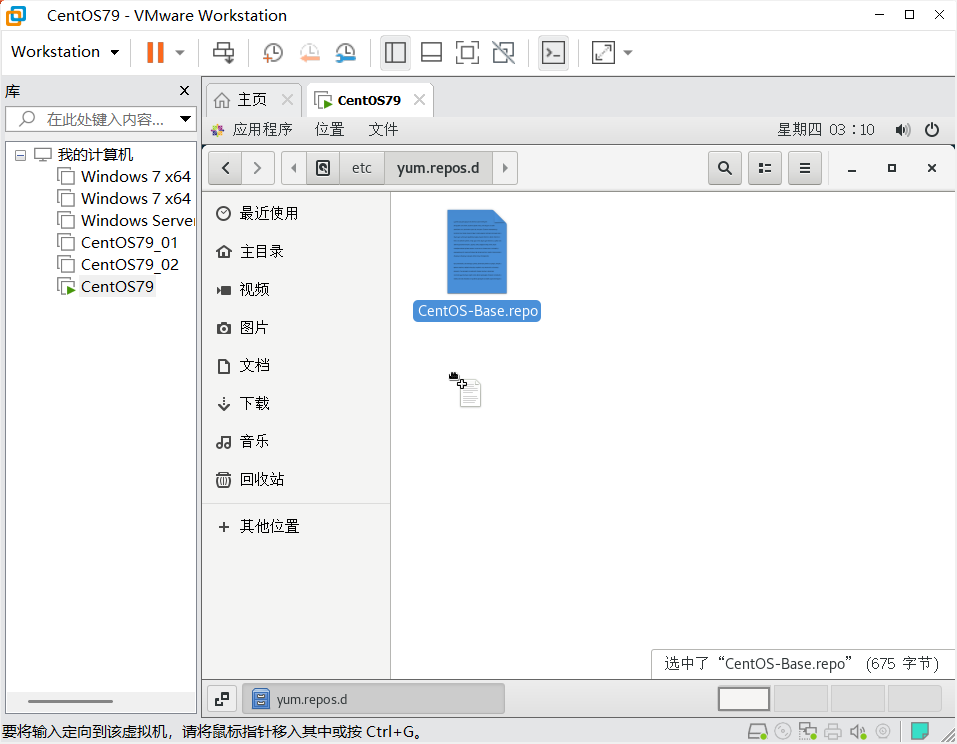The width and height of the screenshot is (957, 744).
Task: Close the CentOS79 tab
Action: tap(419, 99)
